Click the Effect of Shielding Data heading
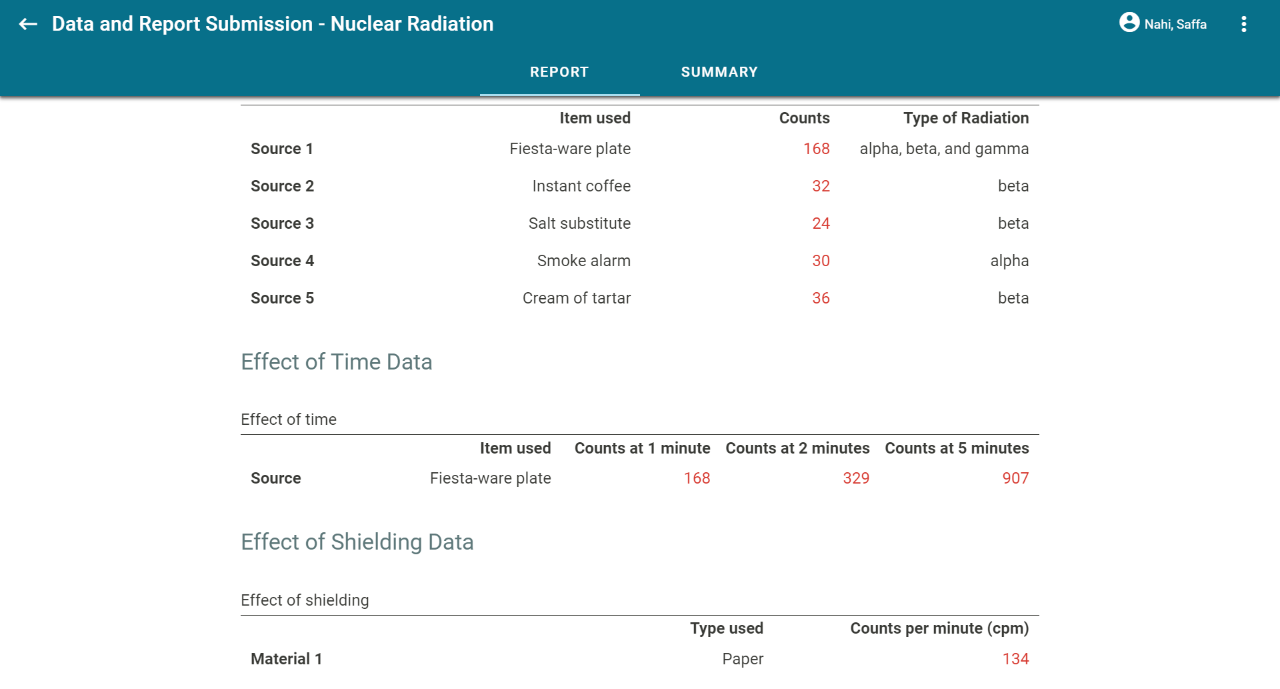 click(357, 542)
